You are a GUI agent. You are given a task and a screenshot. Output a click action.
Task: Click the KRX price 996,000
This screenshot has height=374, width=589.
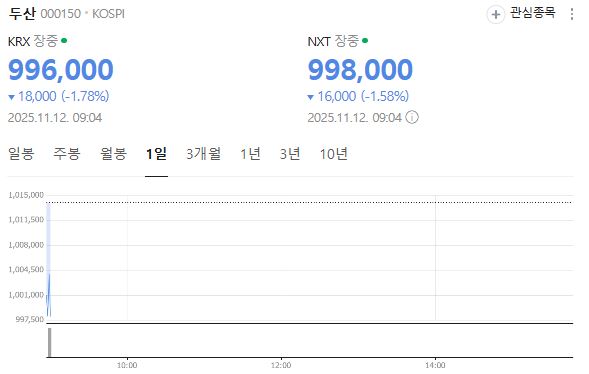[x=60, y=70]
